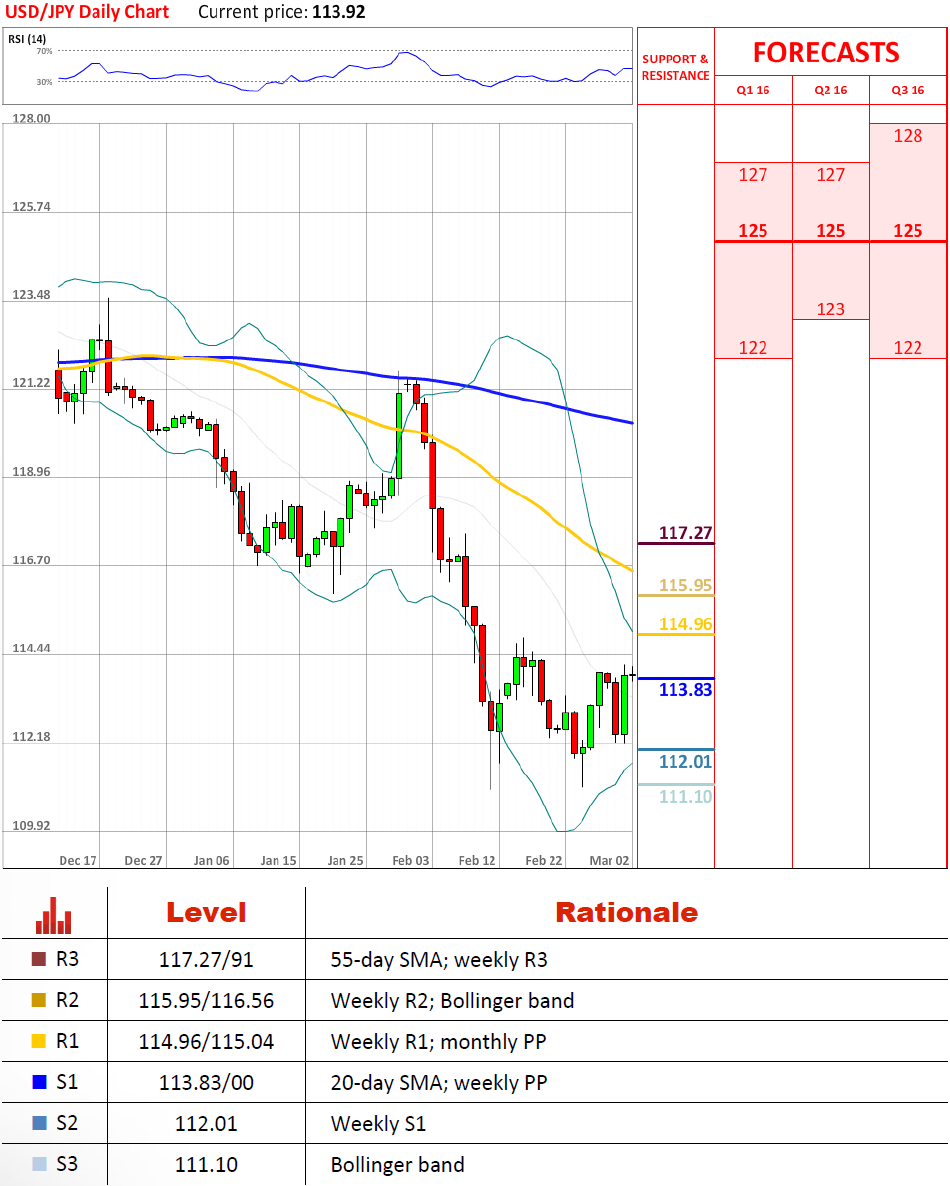This screenshot has width=950, height=1186.
Task: Select the Q2 16 forecast column header
Action: click(x=830, y=90)
